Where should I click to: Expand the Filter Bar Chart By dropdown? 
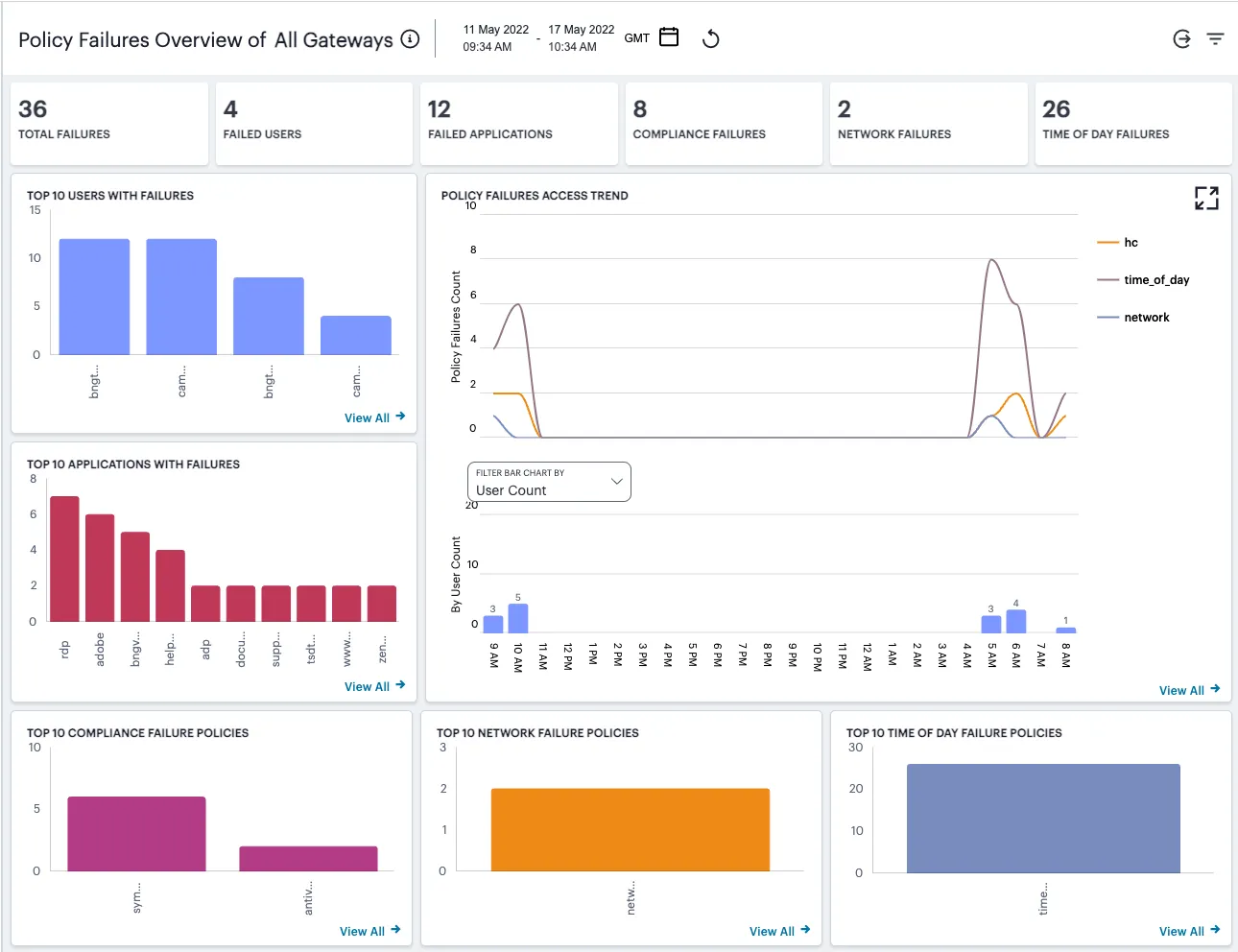tap(549, 482)
